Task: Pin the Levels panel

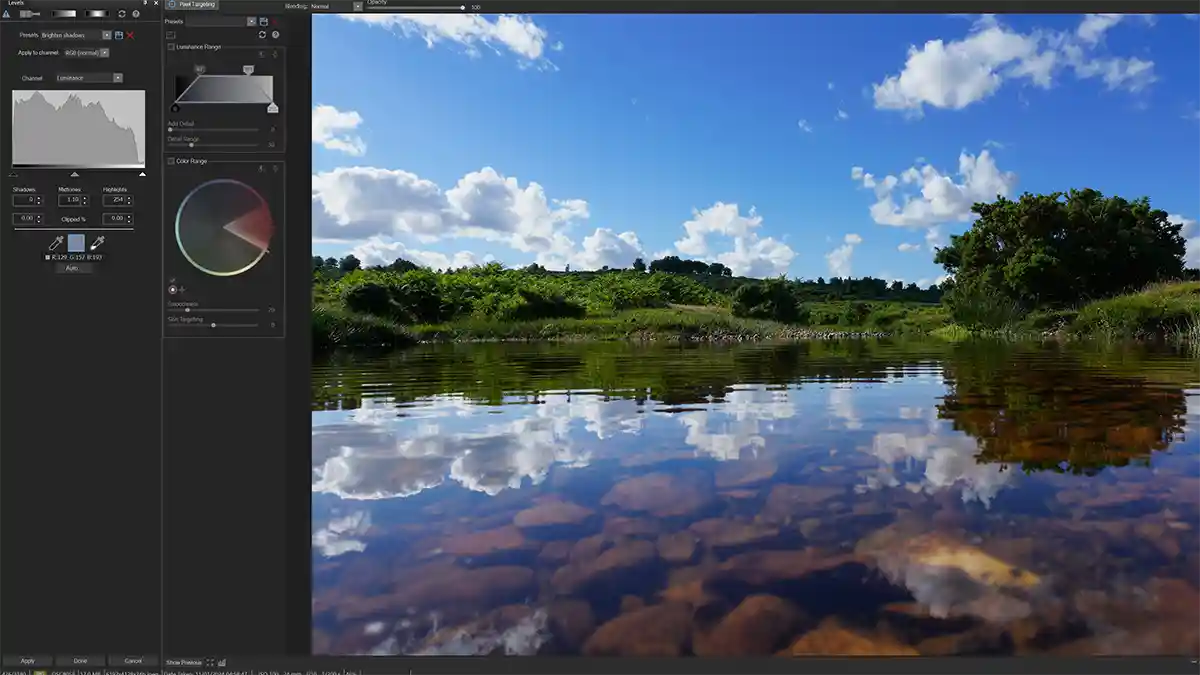Action: (x=145, y=3)
